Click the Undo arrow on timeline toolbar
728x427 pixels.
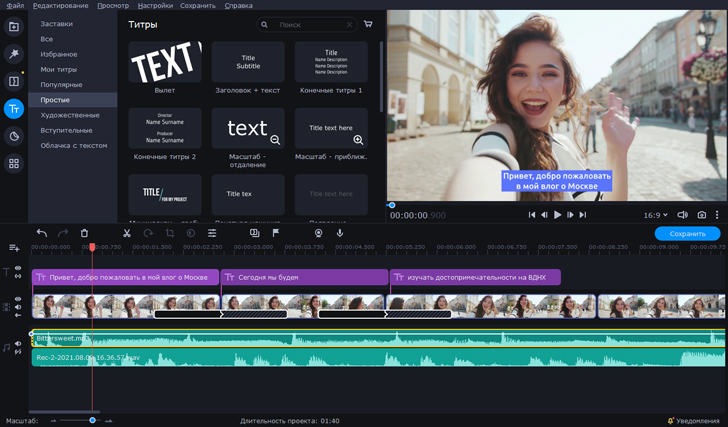click(x=42, y=233)
